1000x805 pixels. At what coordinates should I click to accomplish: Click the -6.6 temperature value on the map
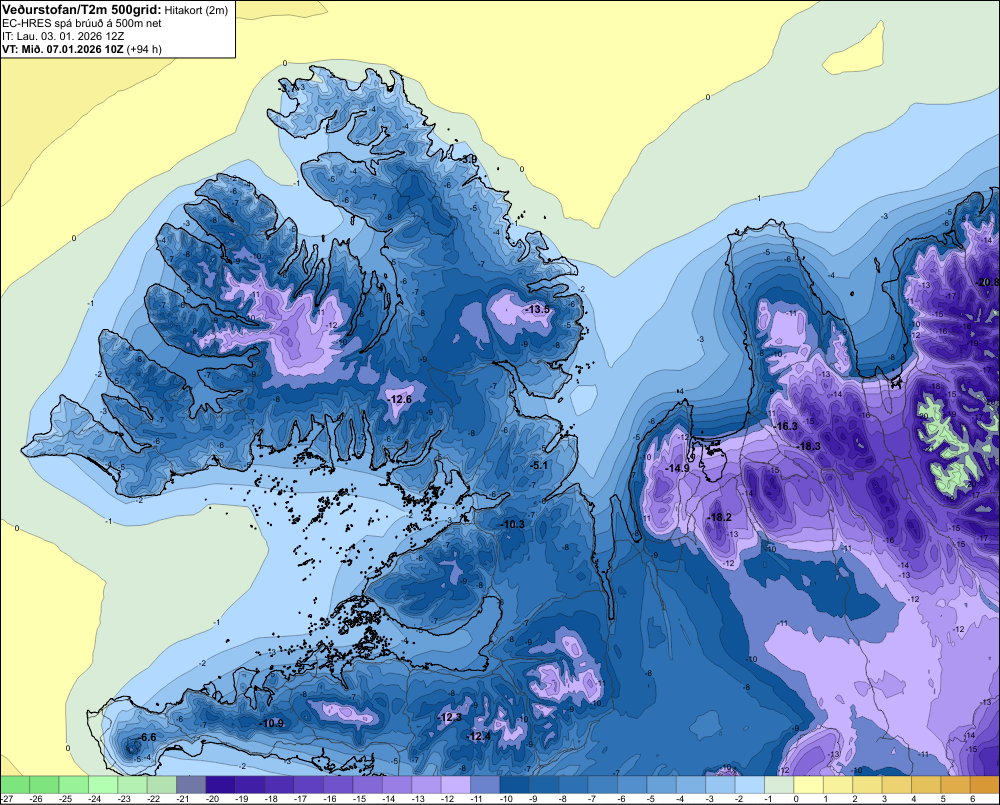point(147,737)
